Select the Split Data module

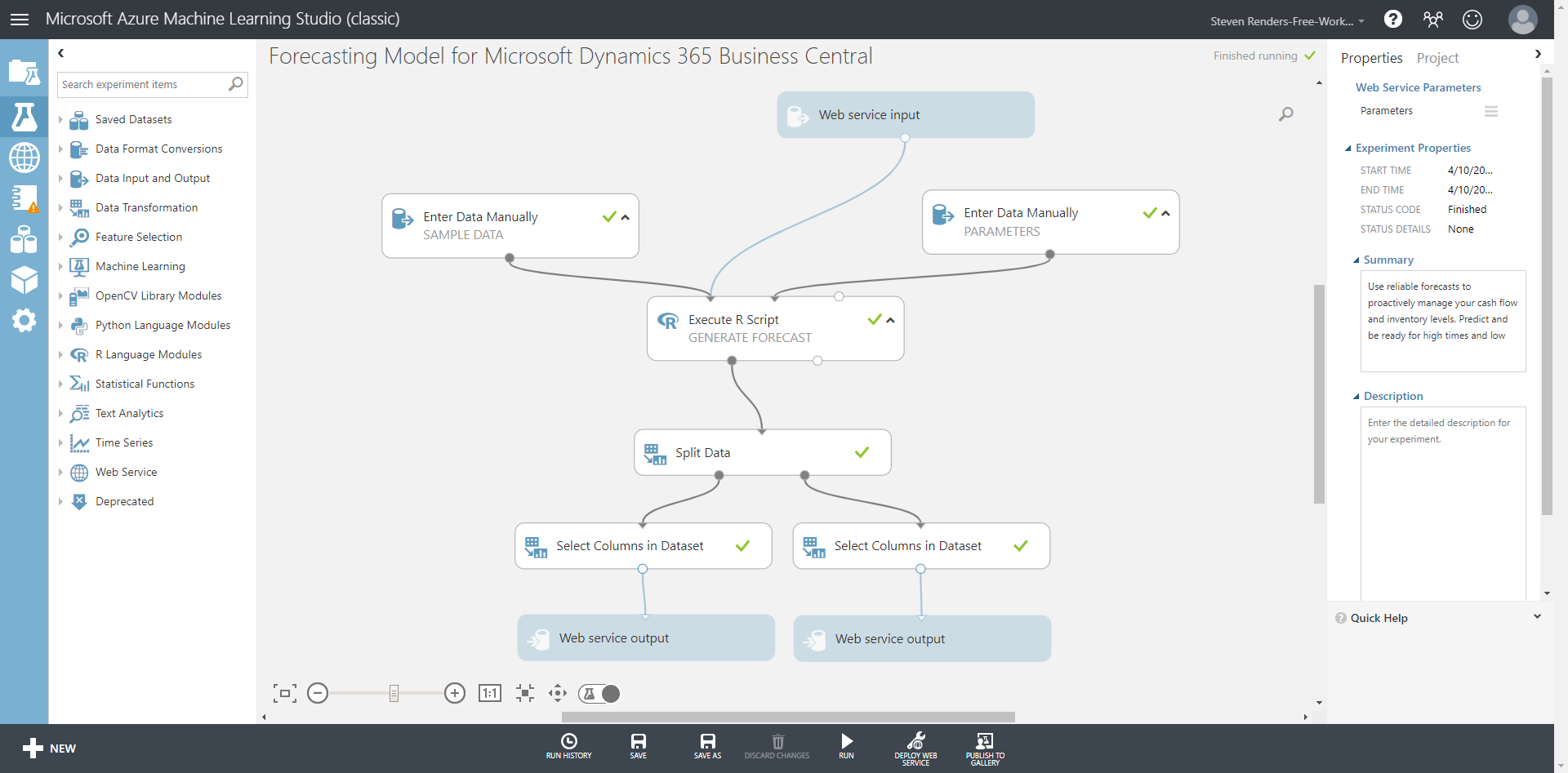[763, 452]
